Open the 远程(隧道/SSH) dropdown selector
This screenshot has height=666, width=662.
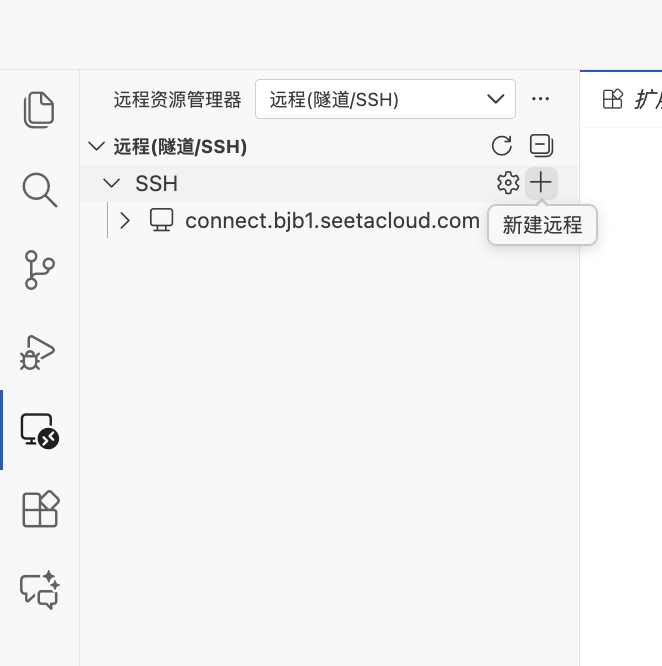385,99
